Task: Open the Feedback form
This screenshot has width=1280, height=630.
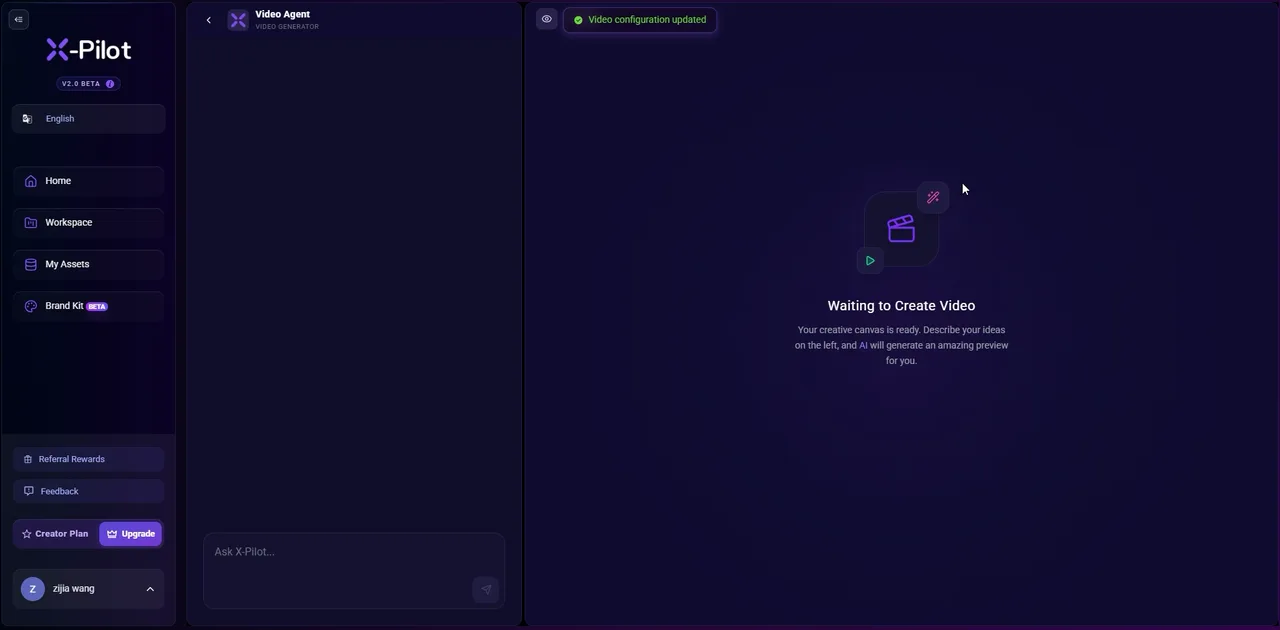Action: [x=89, y=491]
